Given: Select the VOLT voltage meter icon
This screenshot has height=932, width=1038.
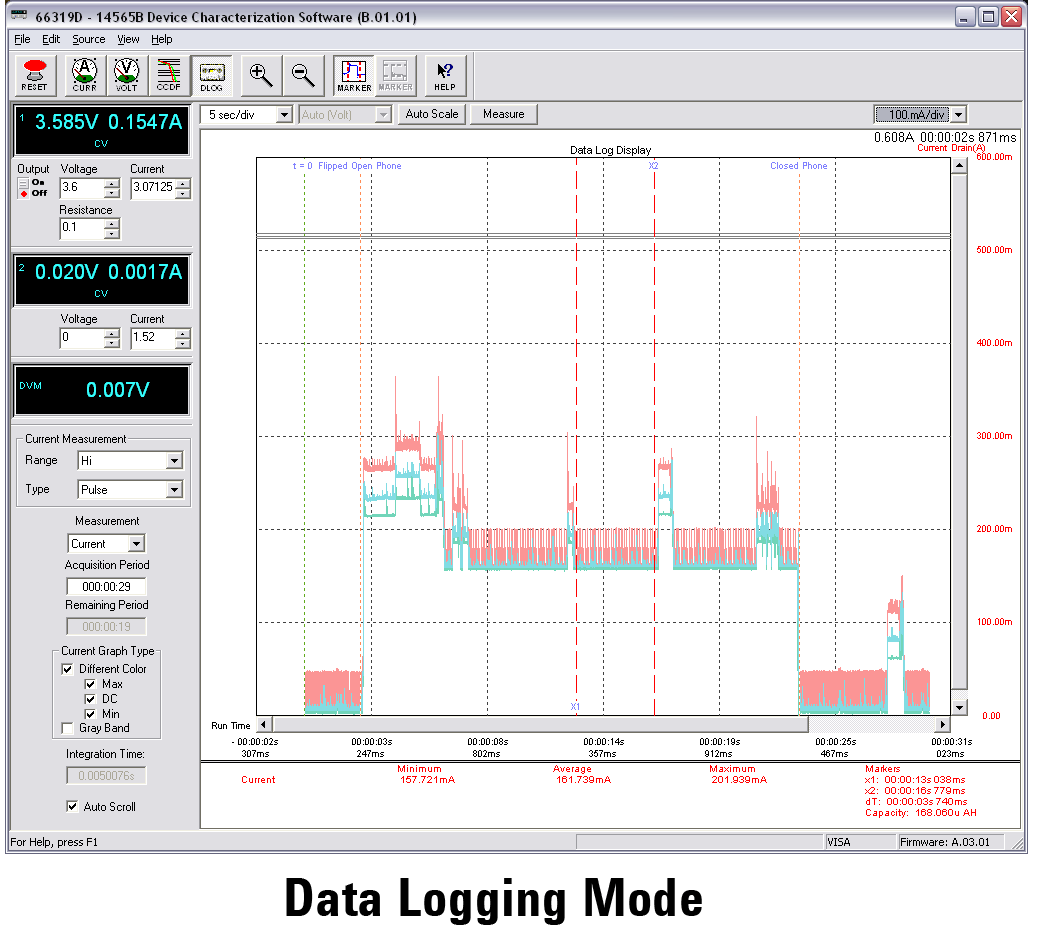Looking at the screenshot, I should (x=126, y=74).
